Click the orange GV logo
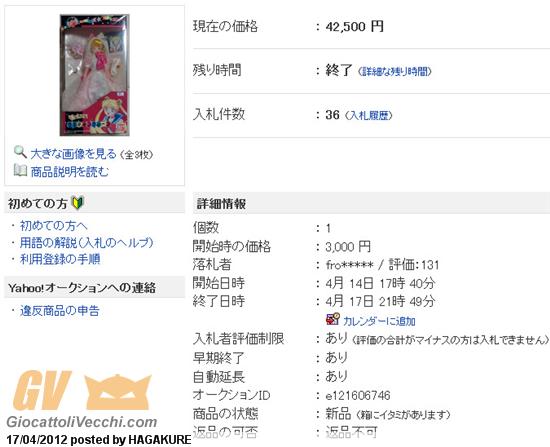This screenshot has height=447, width=550. 41,391
